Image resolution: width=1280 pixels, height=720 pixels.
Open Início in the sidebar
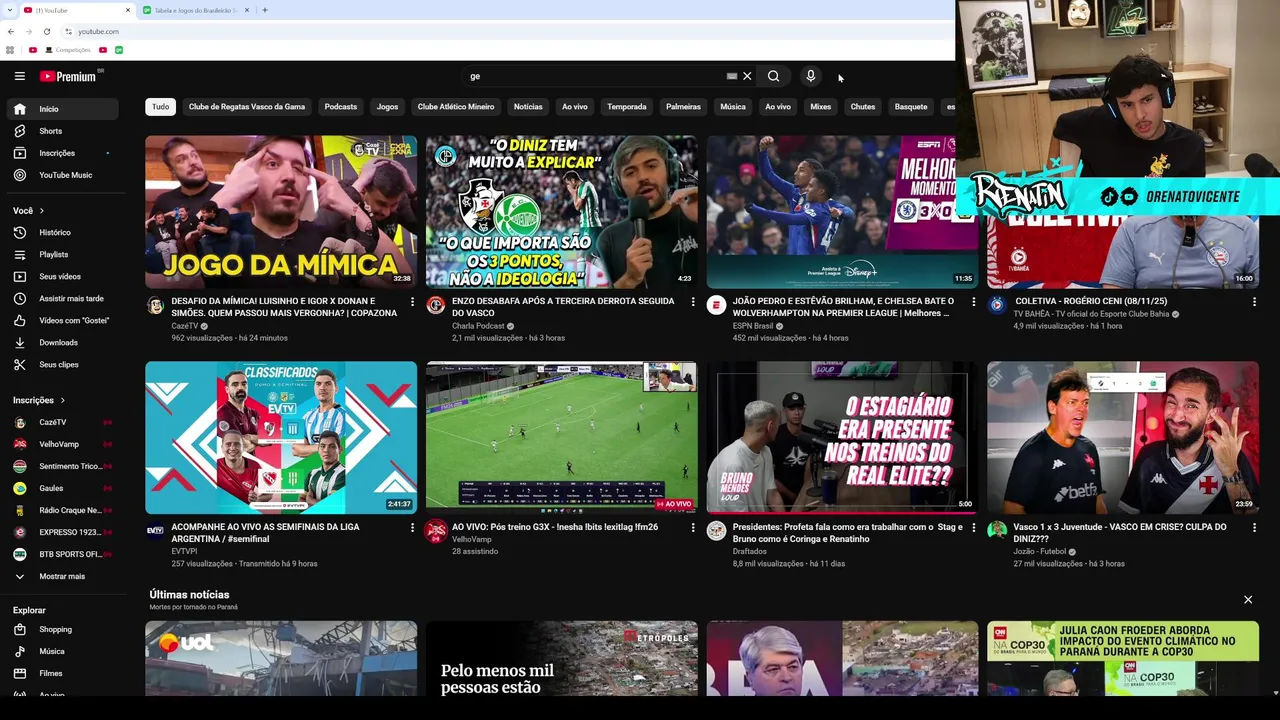tap(63, 109)
